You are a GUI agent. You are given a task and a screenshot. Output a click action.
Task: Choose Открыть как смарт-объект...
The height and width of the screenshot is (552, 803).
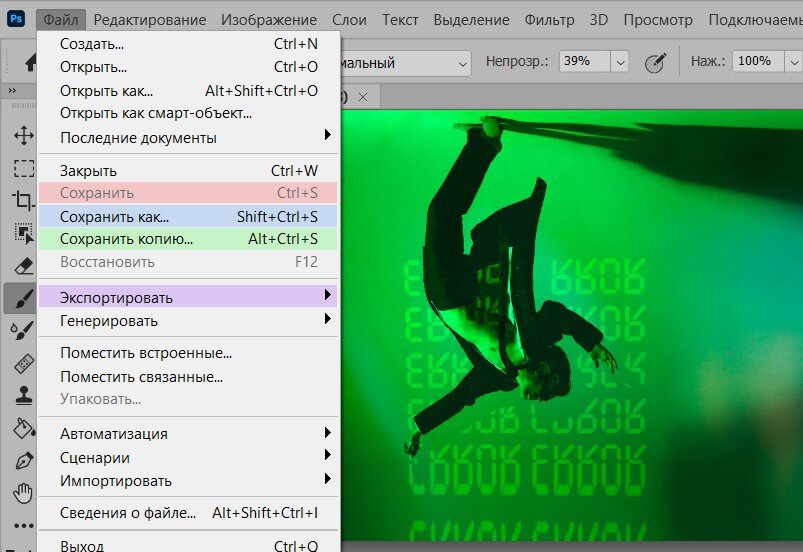coord(188,113)
